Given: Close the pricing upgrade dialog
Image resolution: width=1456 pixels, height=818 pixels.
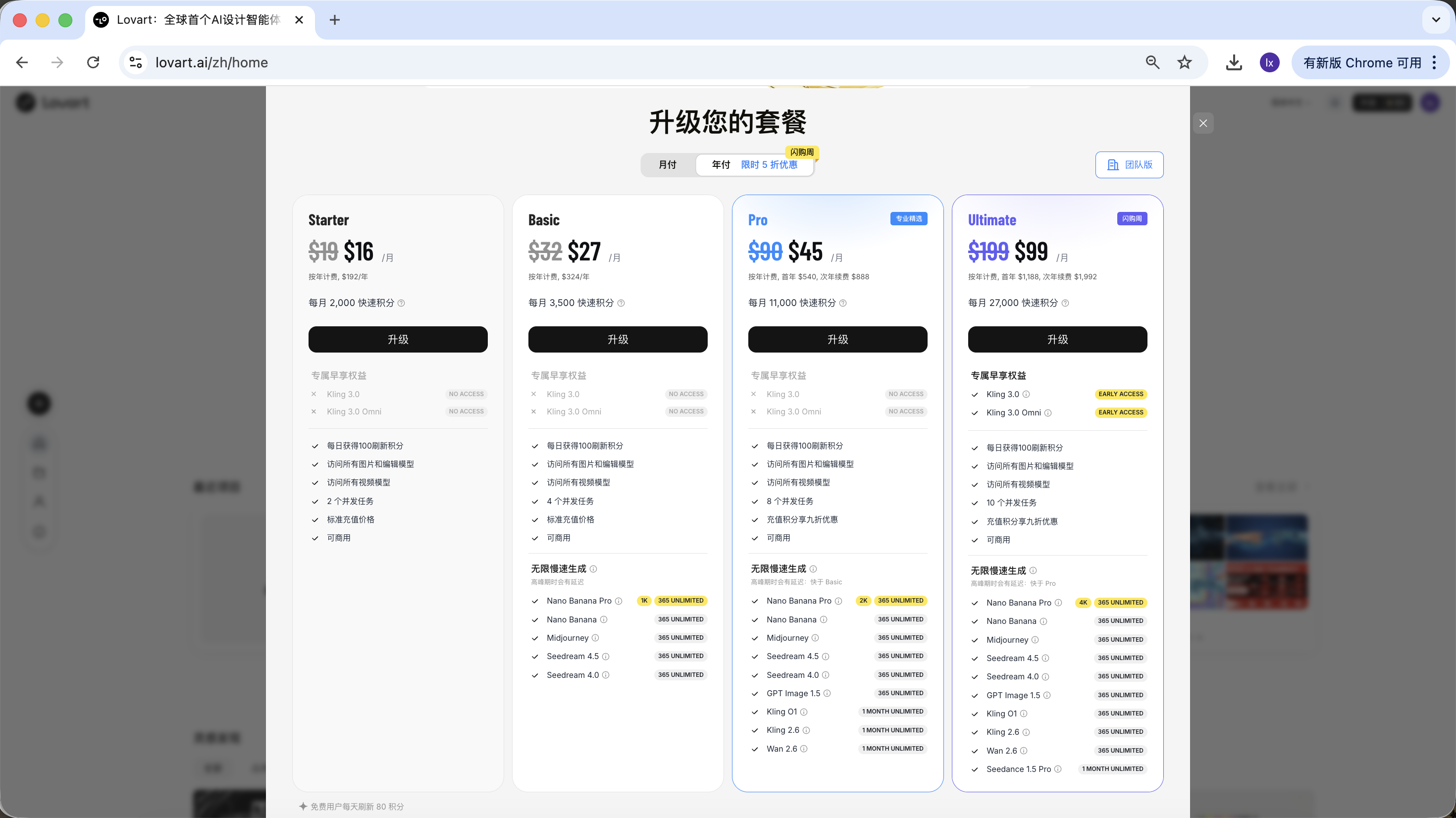Looking at the screenshot, I should pos(1203,123).
